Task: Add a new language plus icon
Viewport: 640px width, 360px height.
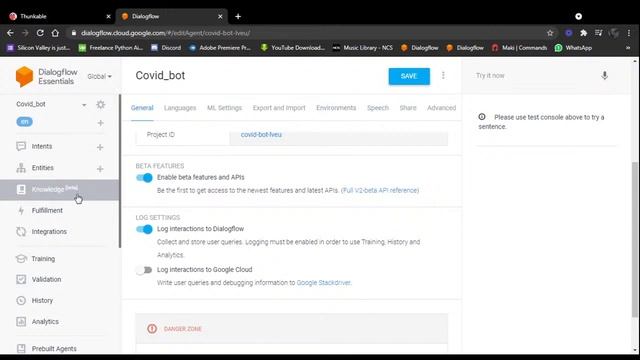Action: pos(100,123)
